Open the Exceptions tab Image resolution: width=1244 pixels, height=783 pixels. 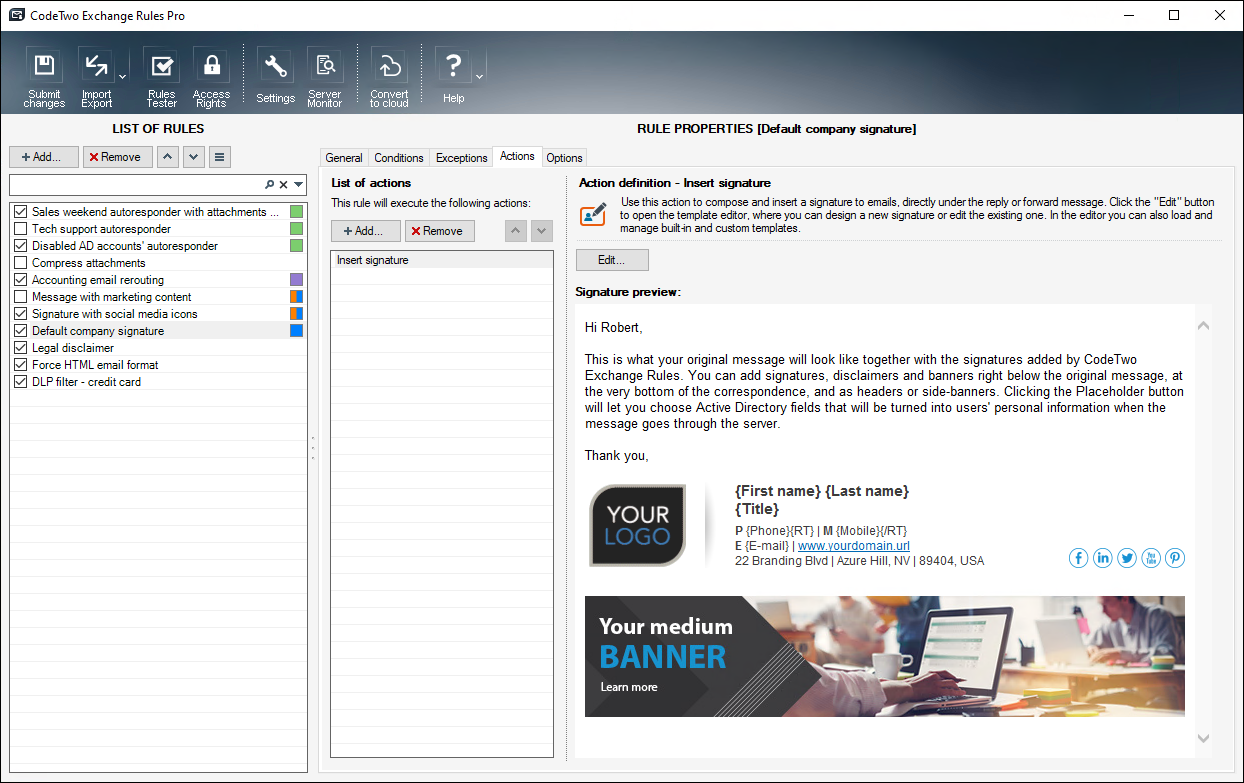click(462, 158)
